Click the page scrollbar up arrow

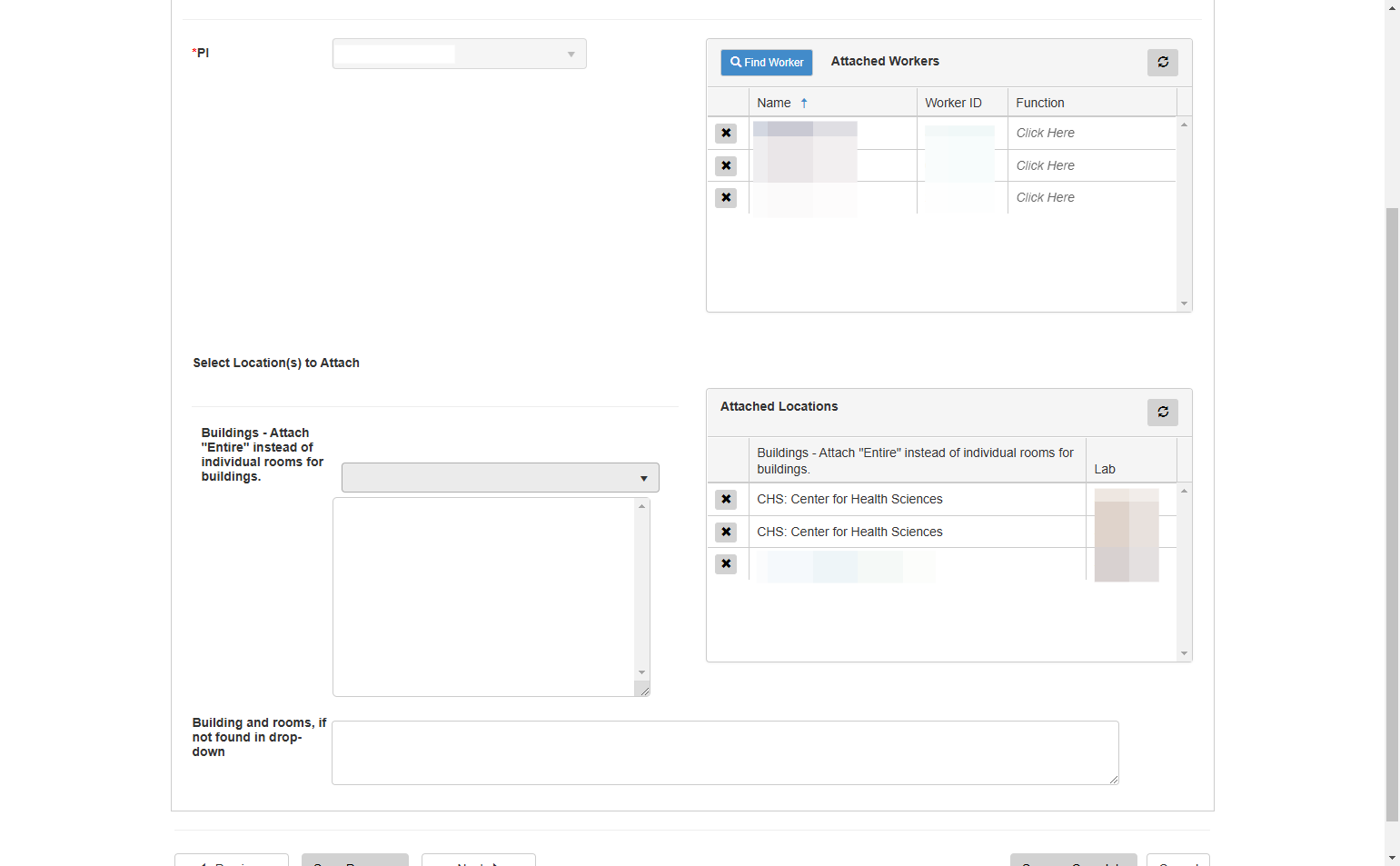point(1392,7)
